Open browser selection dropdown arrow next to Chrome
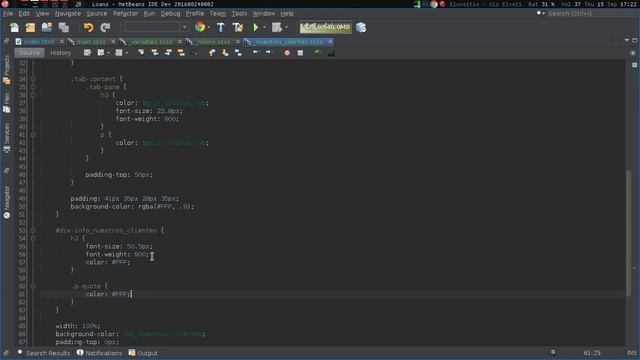This screenshot has width=640, height=360. coord(209,27)
